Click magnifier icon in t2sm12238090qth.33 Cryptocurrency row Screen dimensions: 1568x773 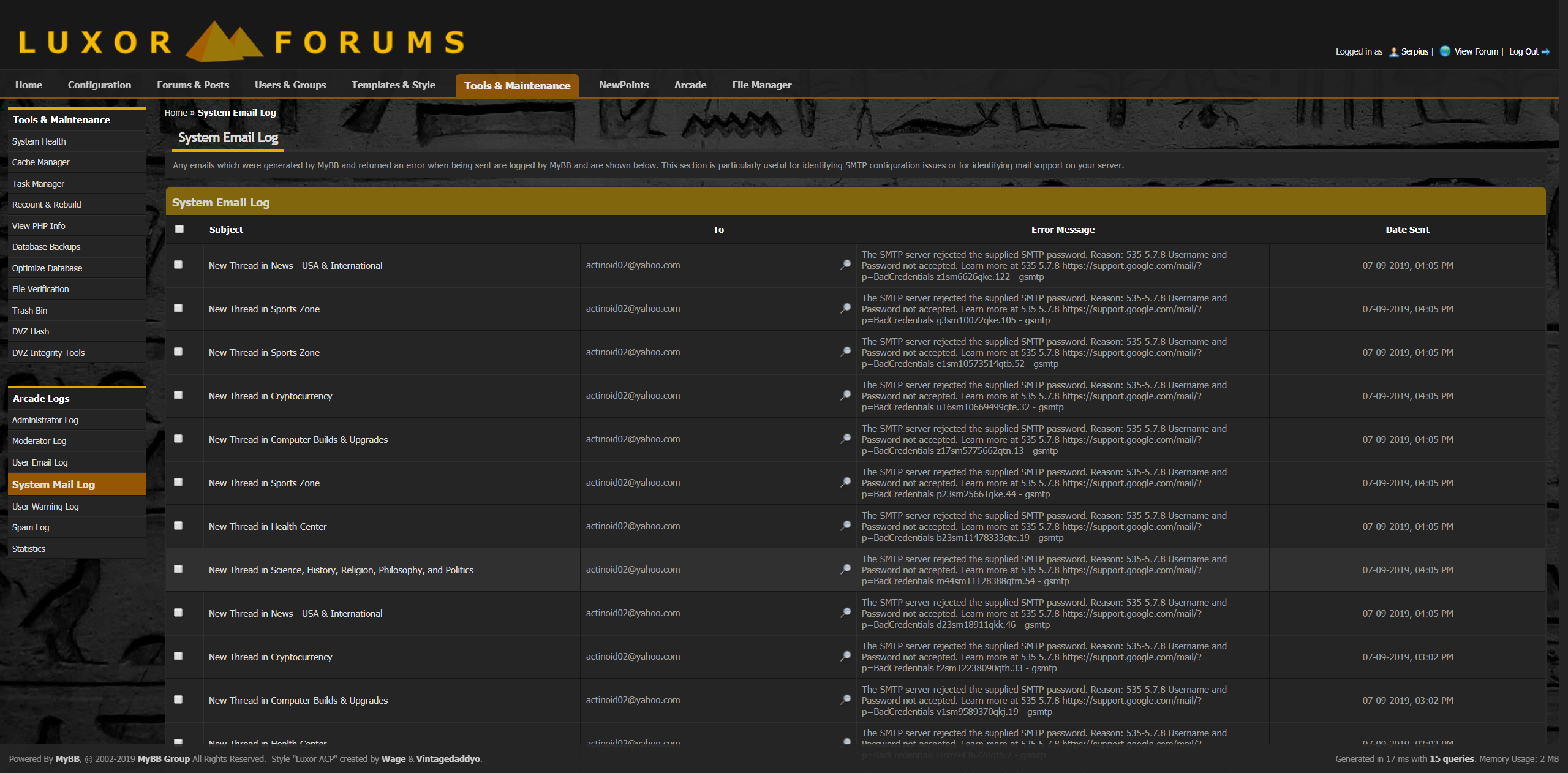(x=845, y=656)
